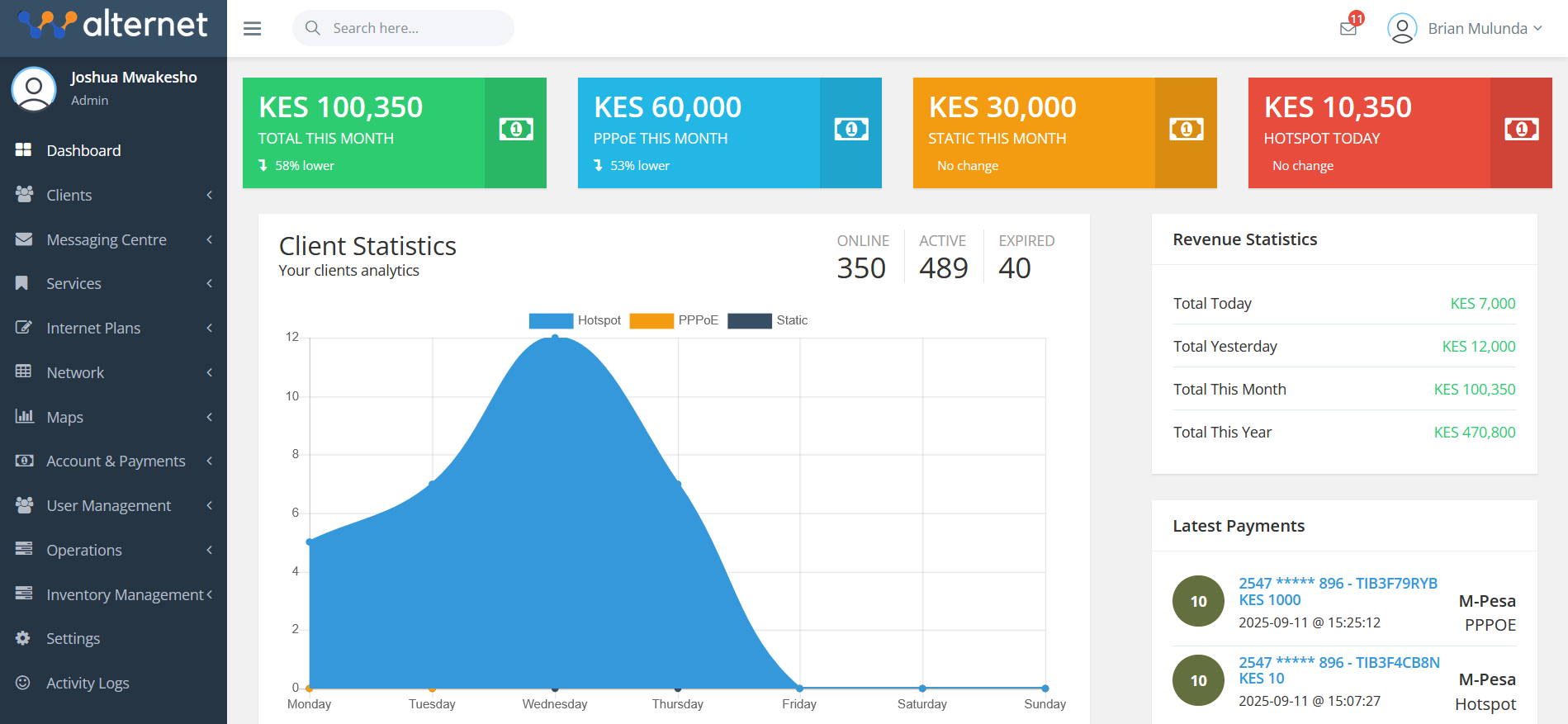The image size is (1568, 724).
Task: Open payment link TIB3F79RYB
Action: [x=1338, y=583]
